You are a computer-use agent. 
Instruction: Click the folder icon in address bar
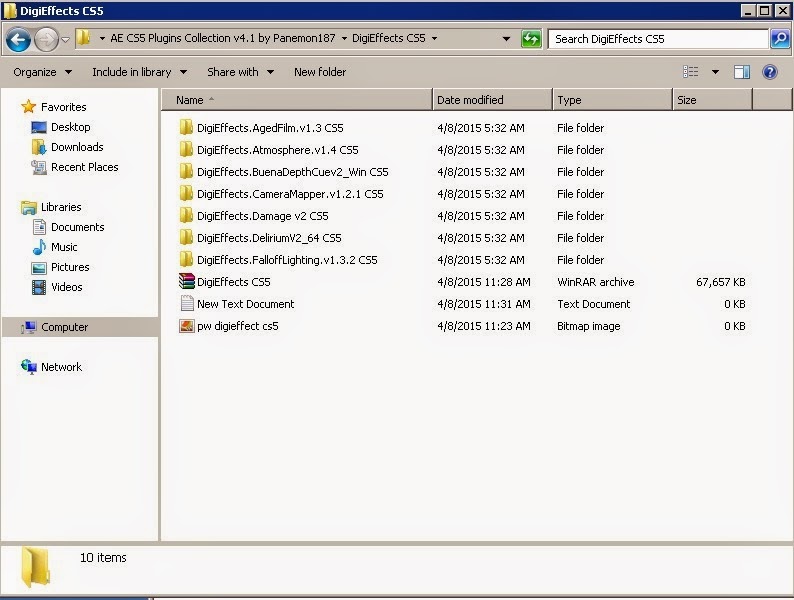tap(84, 37)
